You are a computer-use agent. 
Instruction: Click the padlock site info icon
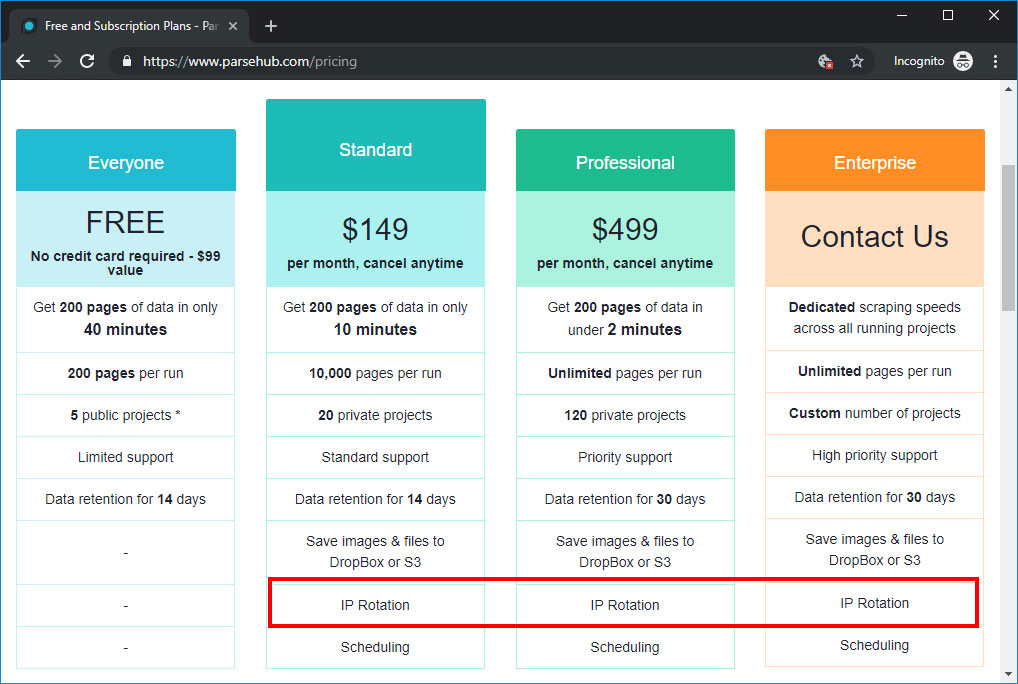(127, 61)
